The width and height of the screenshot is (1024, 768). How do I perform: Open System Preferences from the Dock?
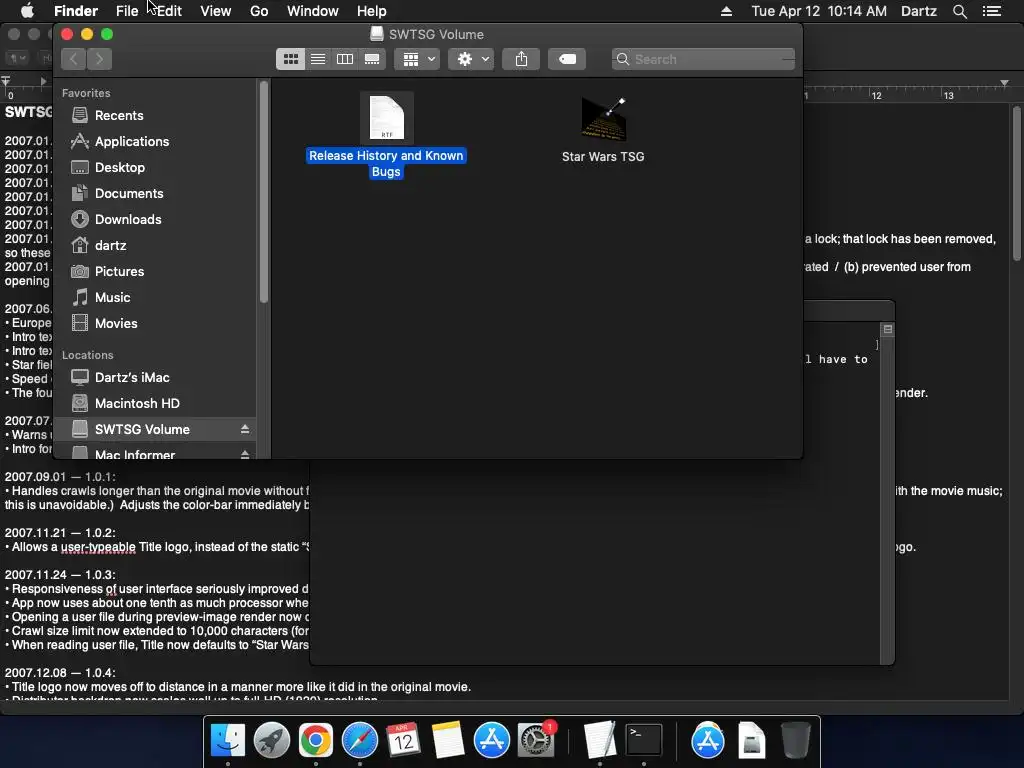click(536, 741)
